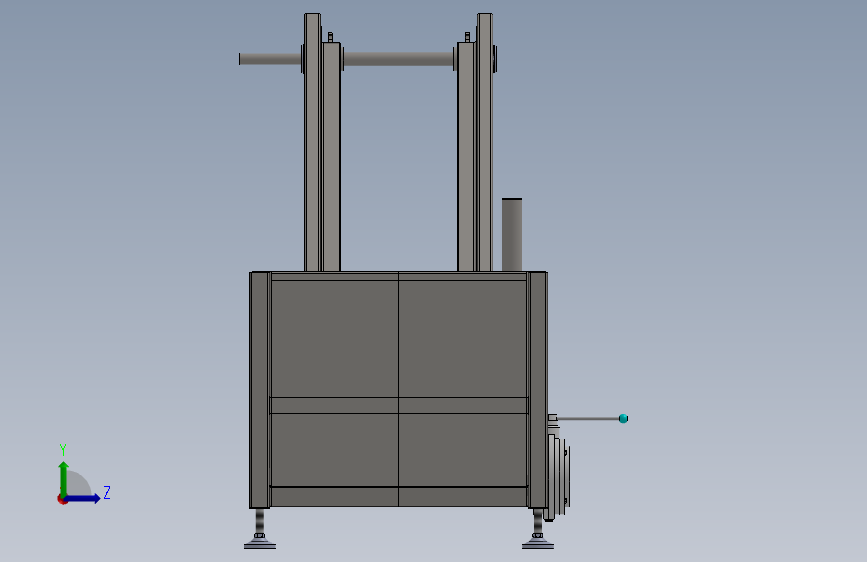Select the shaft end protruding left of the columns

pos(271,59)
